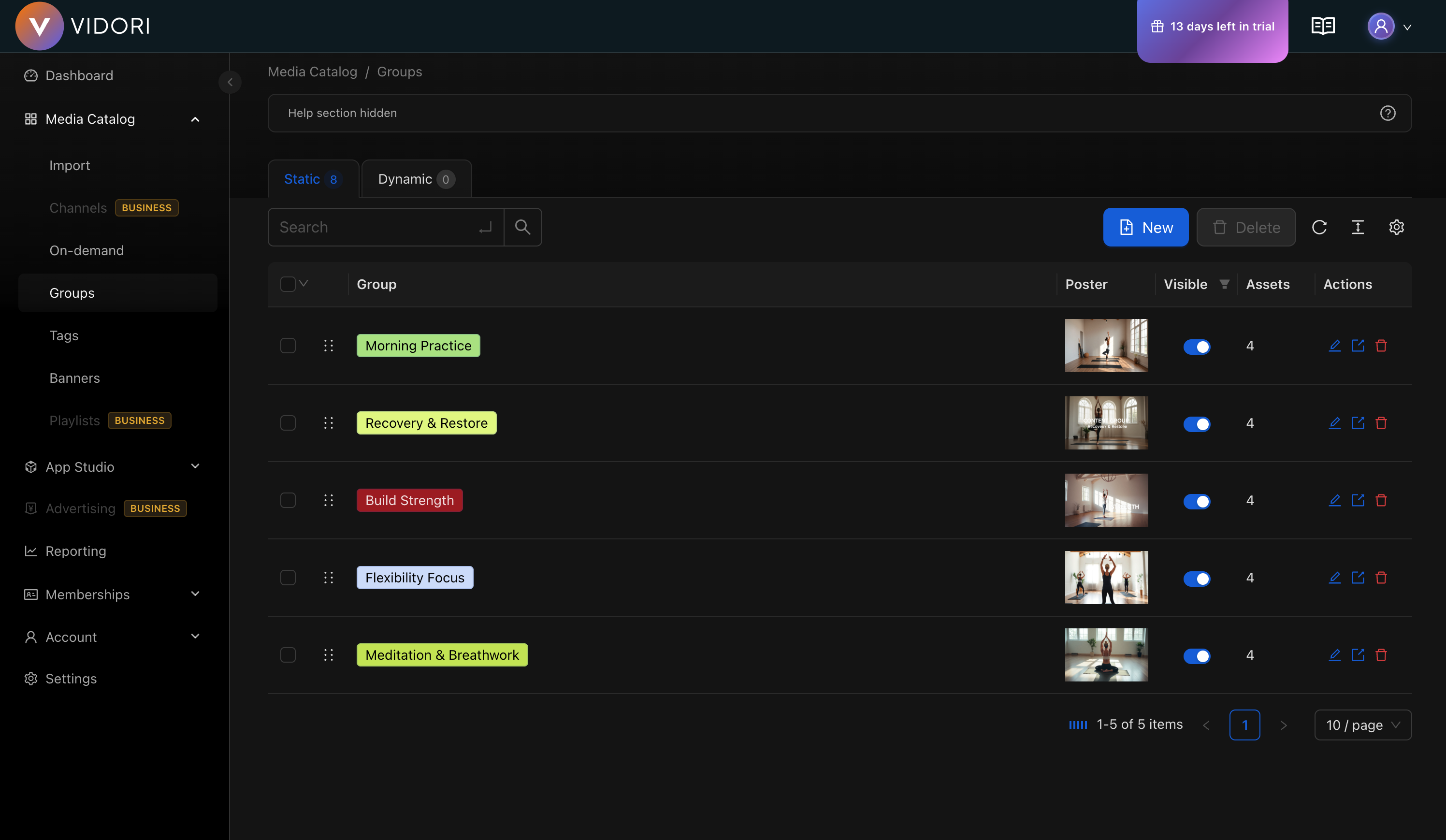
Task: Open the documentation book icon in top bar
Action: pos(1323,25)
